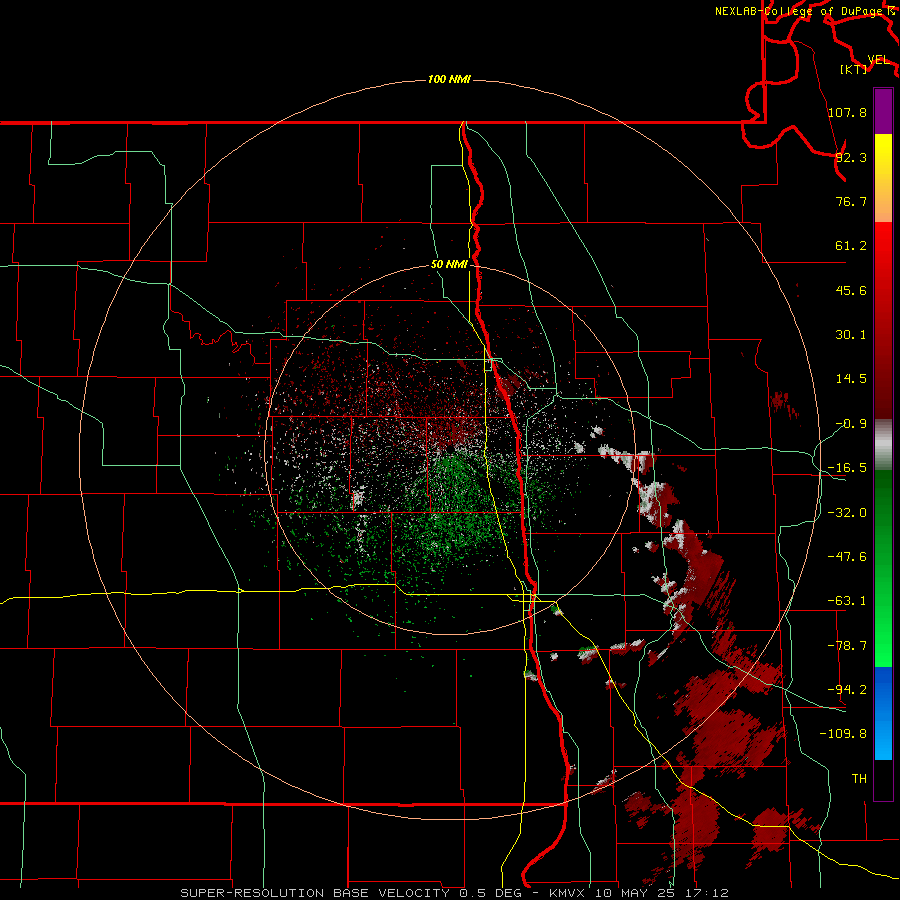This screenshot has height=900, width=900.
Task: Click the VEL legend title
Action: 878,60
